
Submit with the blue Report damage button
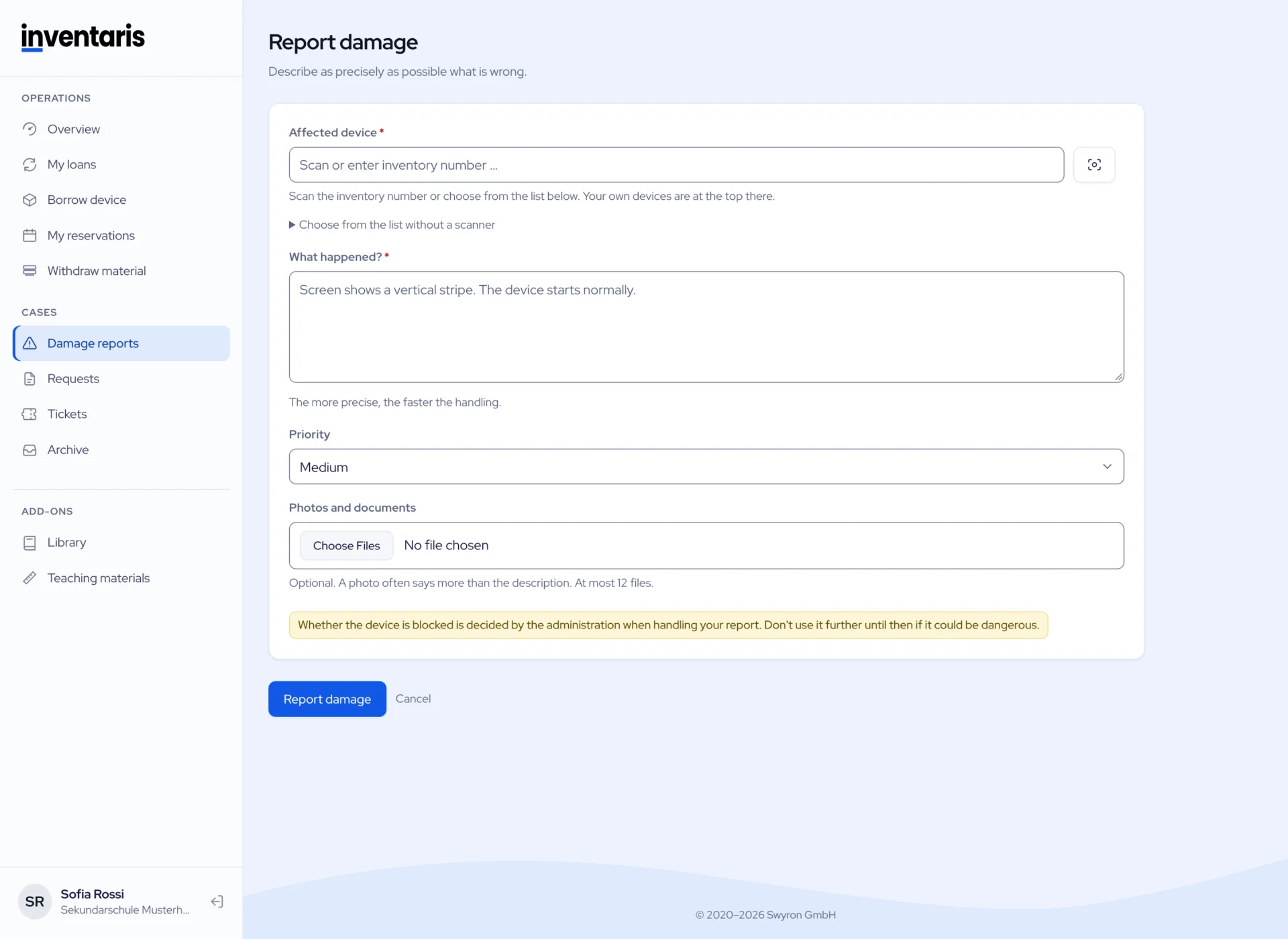pyautogui.click(x=327, y=699)
